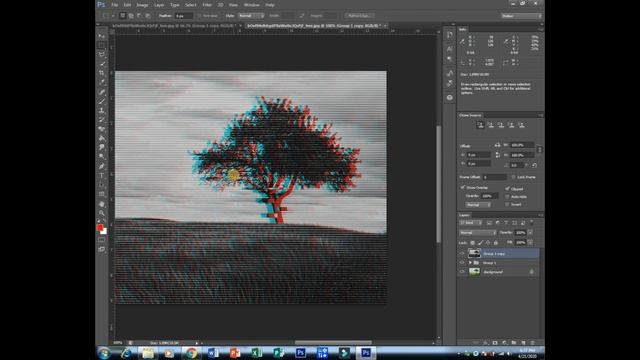Image resolution: width=640 pixels, height=360 pixels.
Task: Toggle Lock Frame checkbox
Action: pyautogui.click(x=514, y=177)
